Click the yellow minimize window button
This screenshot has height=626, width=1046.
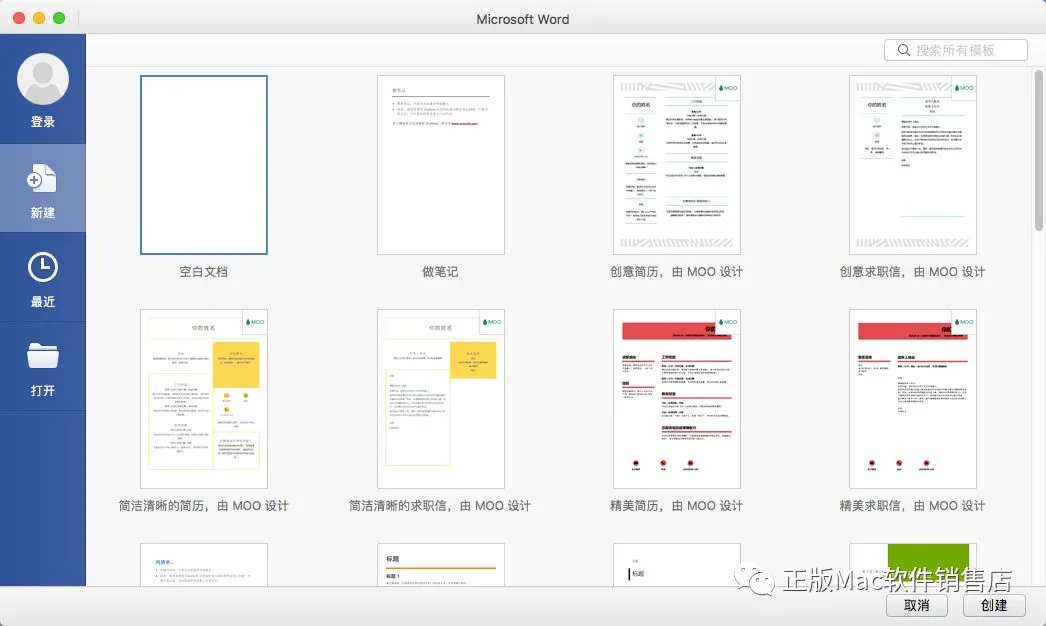39,18
